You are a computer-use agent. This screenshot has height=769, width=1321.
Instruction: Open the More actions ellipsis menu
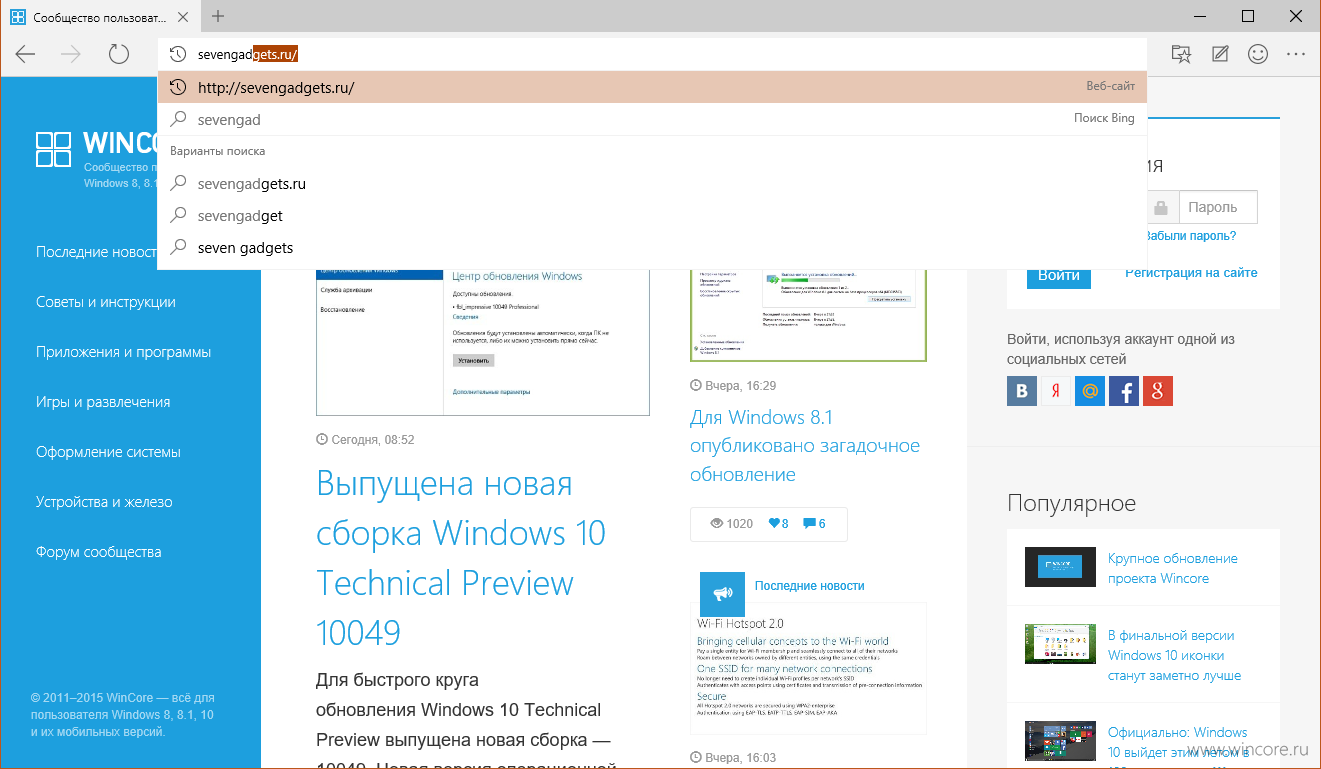1296,54
